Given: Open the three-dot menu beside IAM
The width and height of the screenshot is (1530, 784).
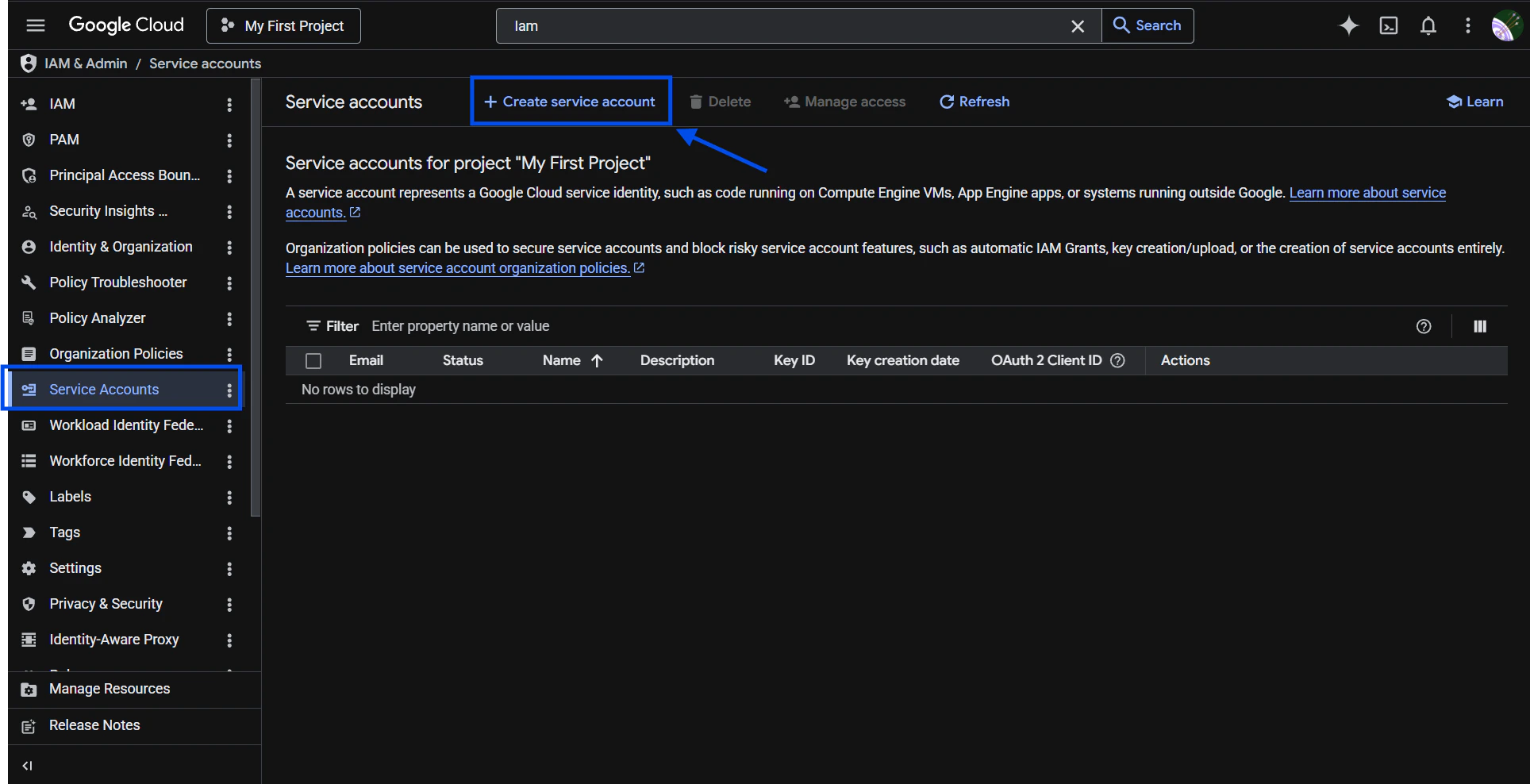Looking at the screenshot, I should tap(229, 104).
